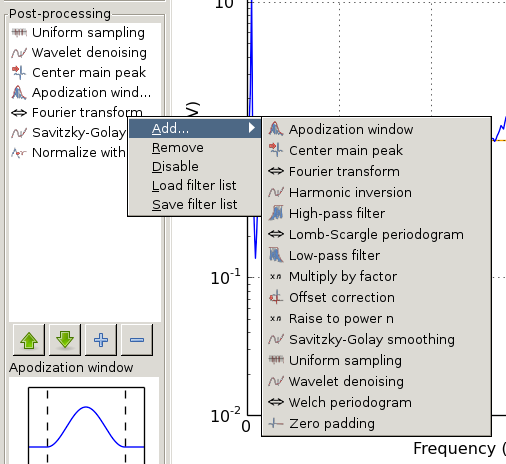Open the Add... context menu entry
The width and height of the screenshot is (506, 464).
195,128
